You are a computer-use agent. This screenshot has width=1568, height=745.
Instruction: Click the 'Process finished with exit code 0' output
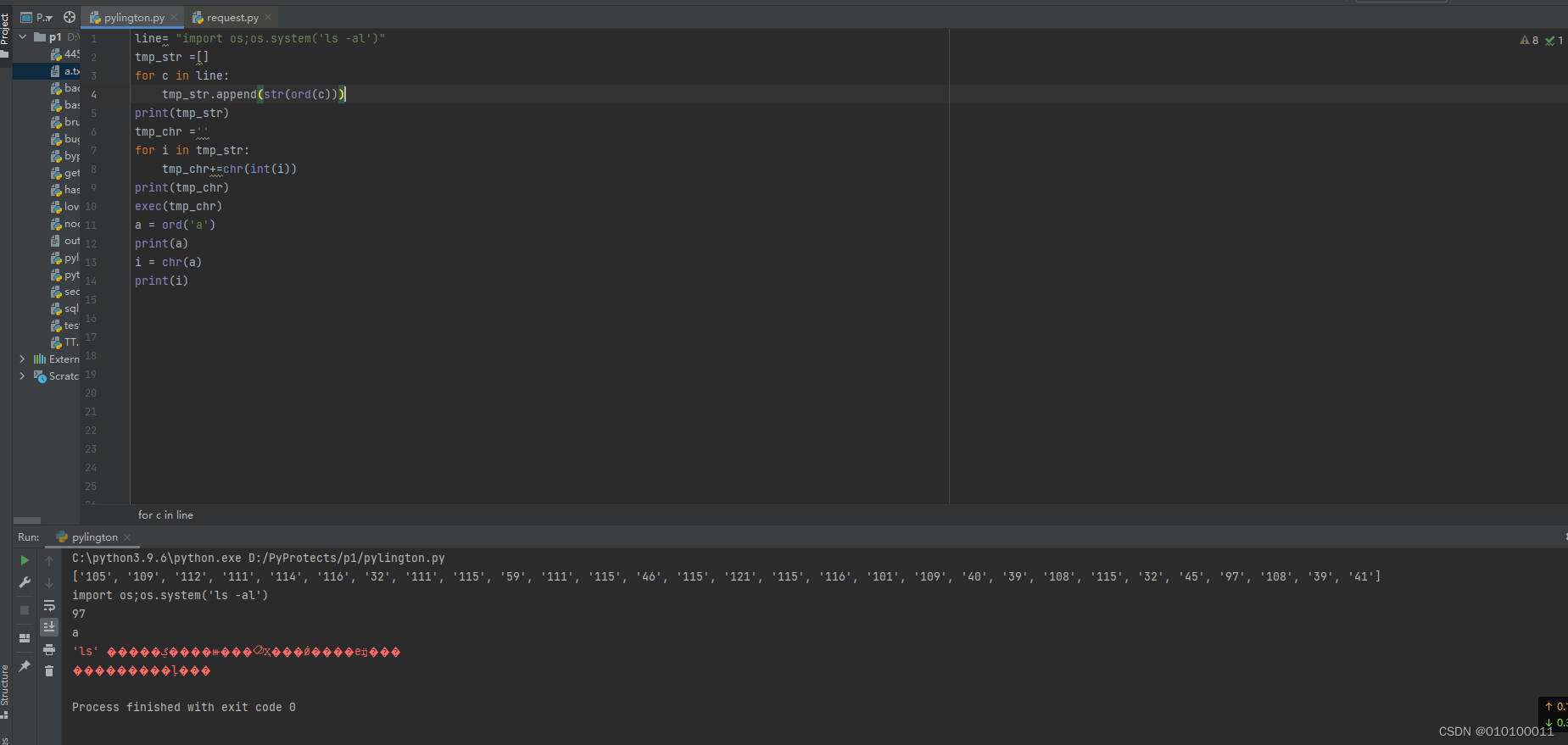[184, 707]
